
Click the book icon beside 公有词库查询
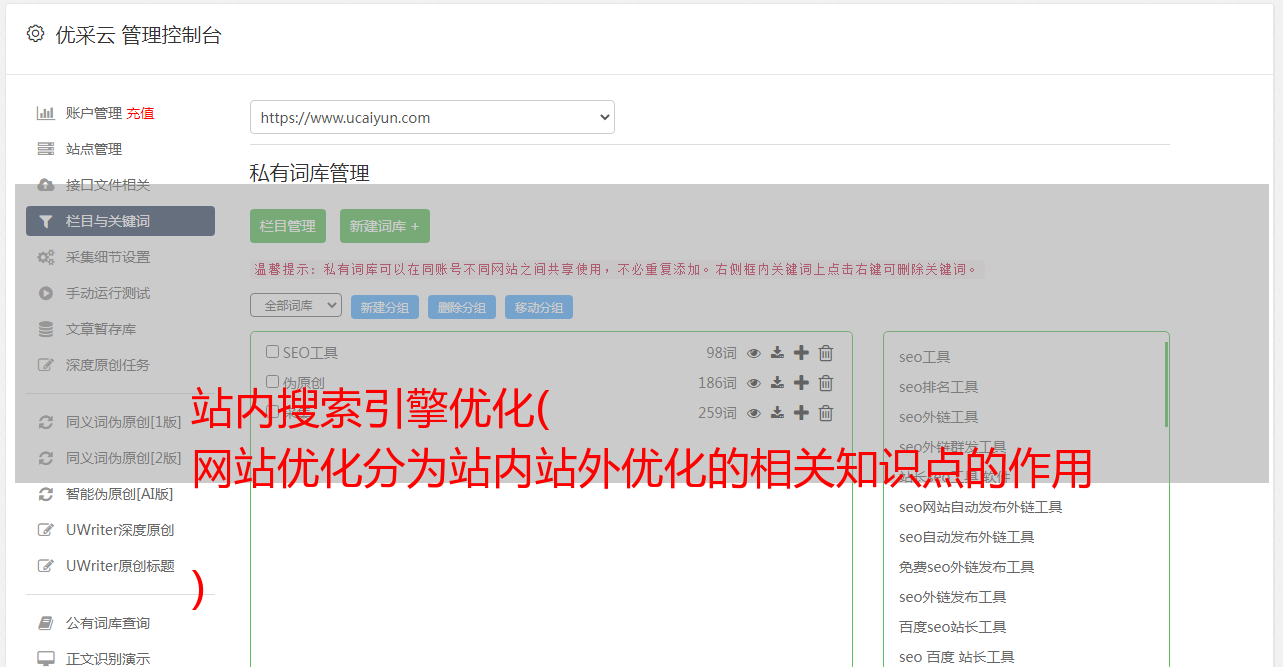46,623
